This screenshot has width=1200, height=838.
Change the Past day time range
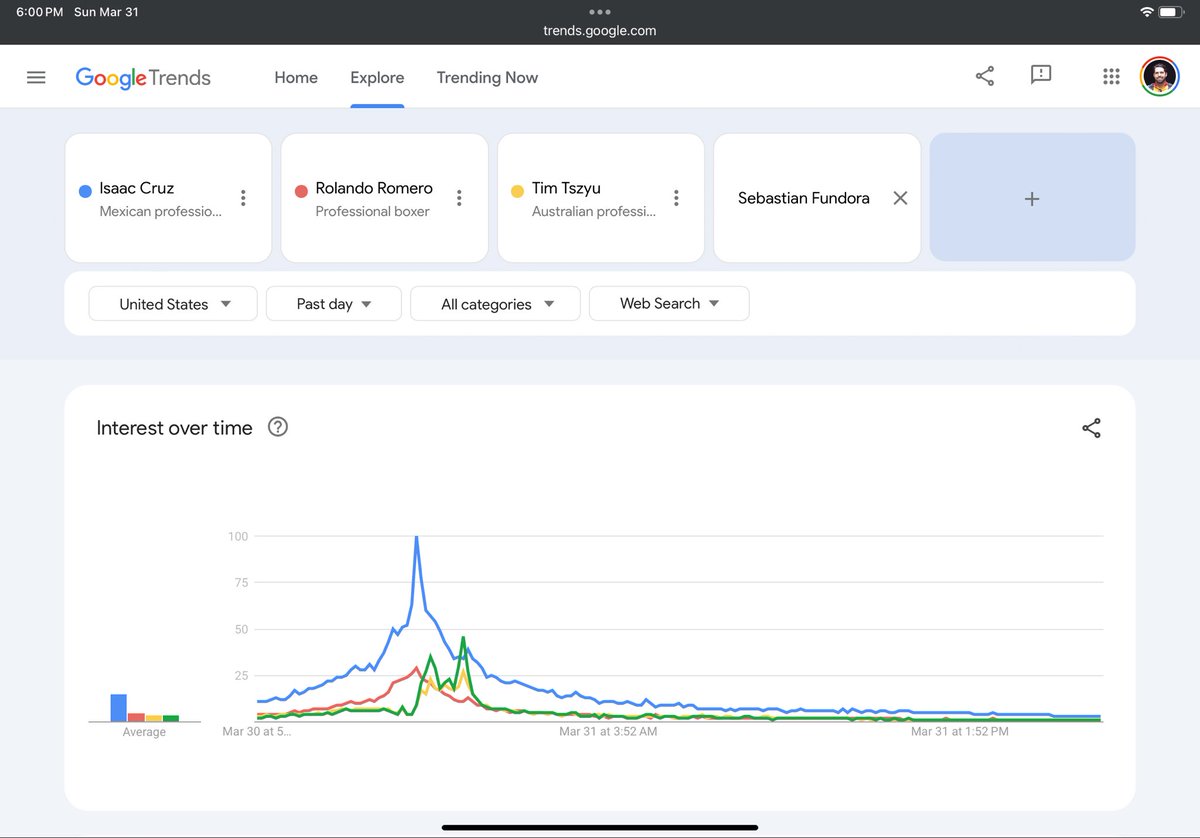click(x=334, y=304)
